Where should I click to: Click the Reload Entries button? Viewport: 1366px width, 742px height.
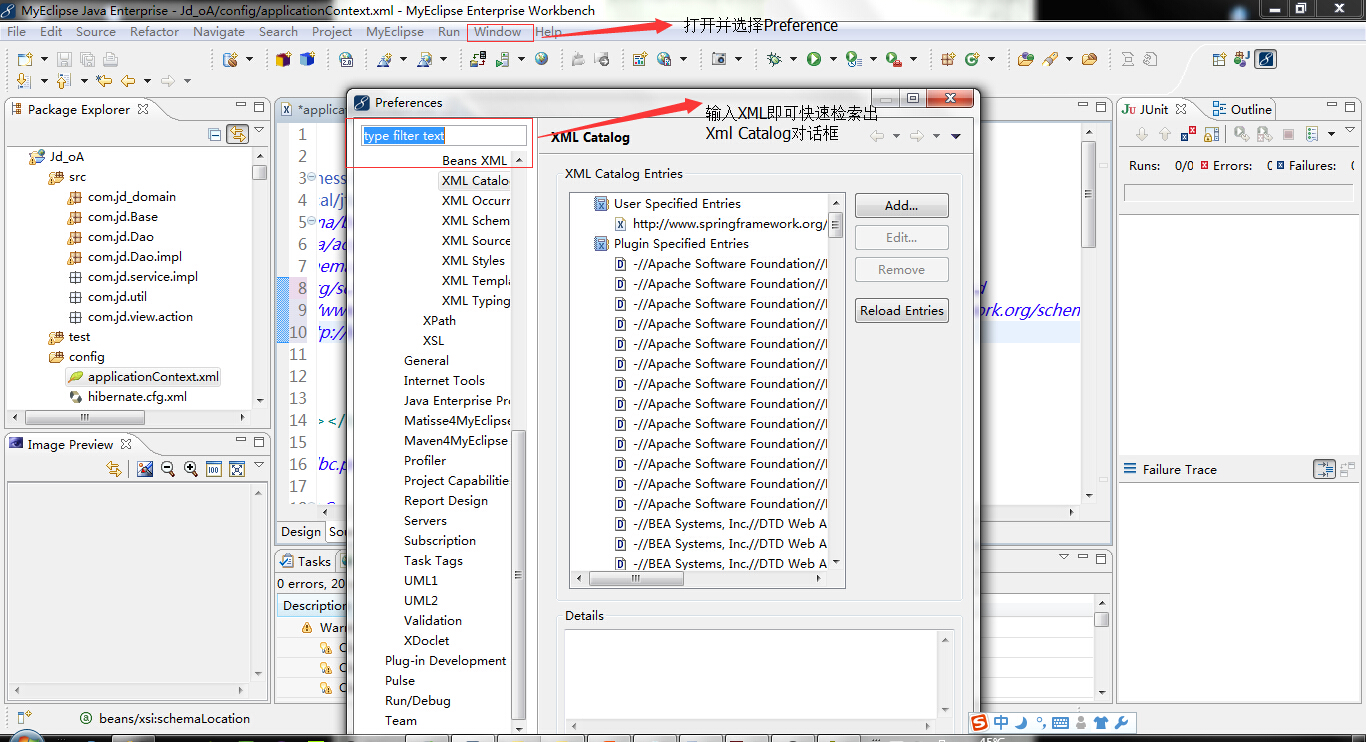(x=901, y=311)
